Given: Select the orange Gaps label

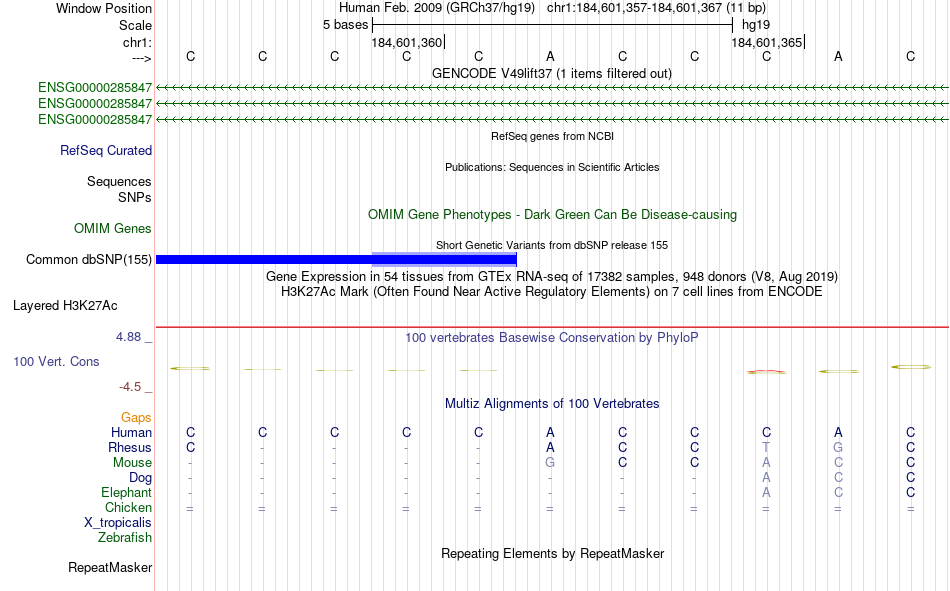Looking at the screenshot, I should [136, 417].
